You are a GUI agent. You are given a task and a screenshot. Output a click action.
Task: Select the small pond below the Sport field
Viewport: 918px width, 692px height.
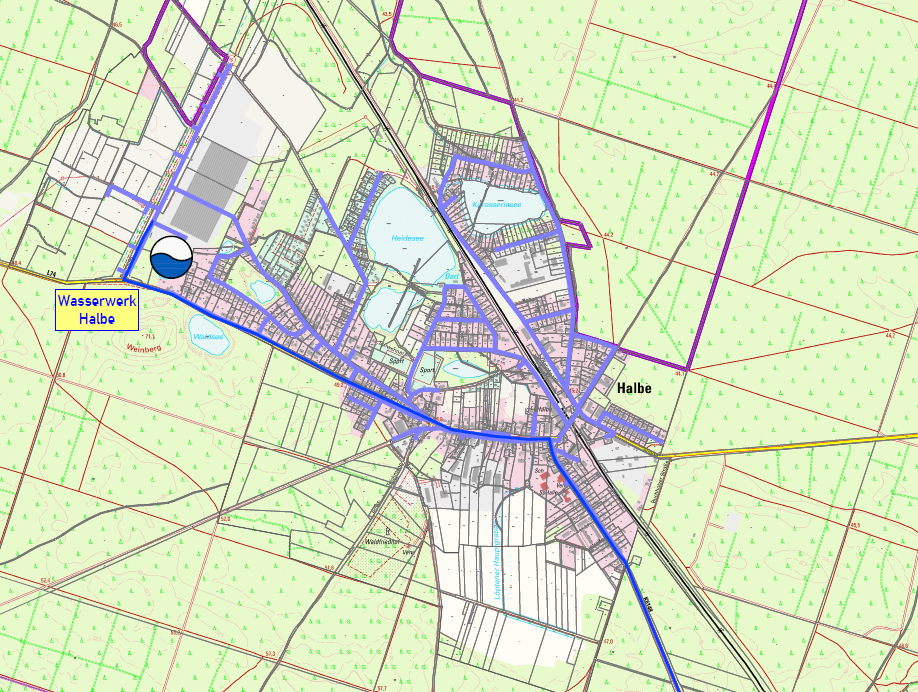(x=463, y=369)
